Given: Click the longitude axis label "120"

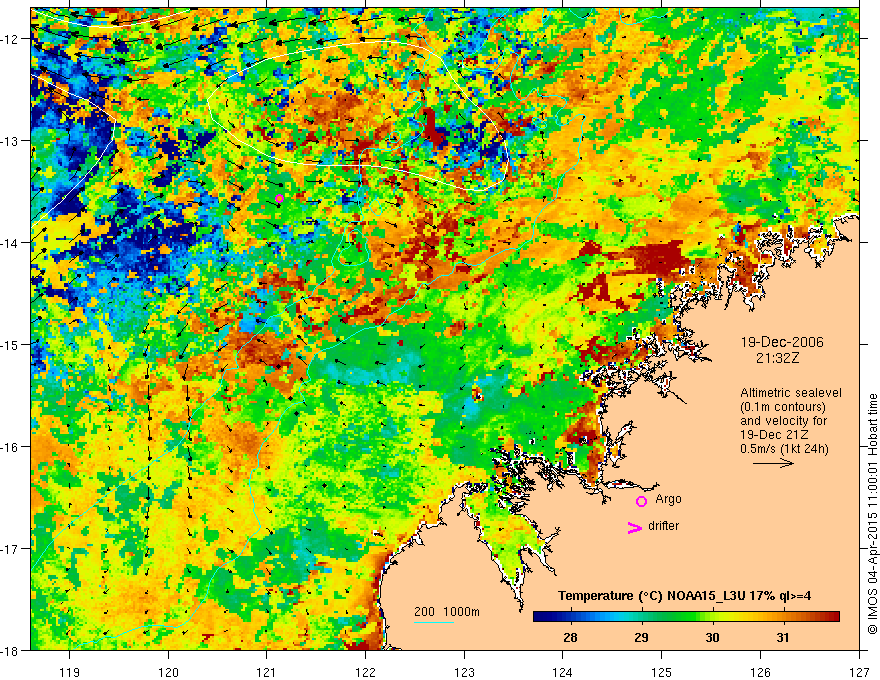Looking at the screenshot, I should coord(168,672).
